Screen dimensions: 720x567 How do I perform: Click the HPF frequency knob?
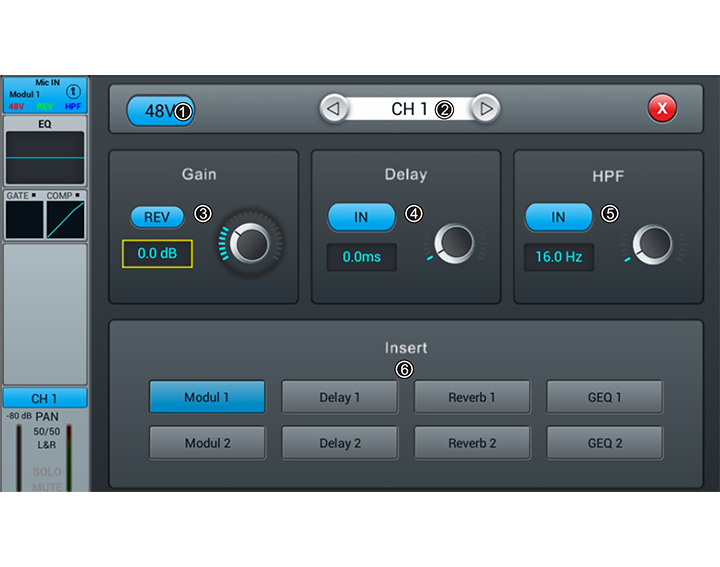tap(653, 242)
